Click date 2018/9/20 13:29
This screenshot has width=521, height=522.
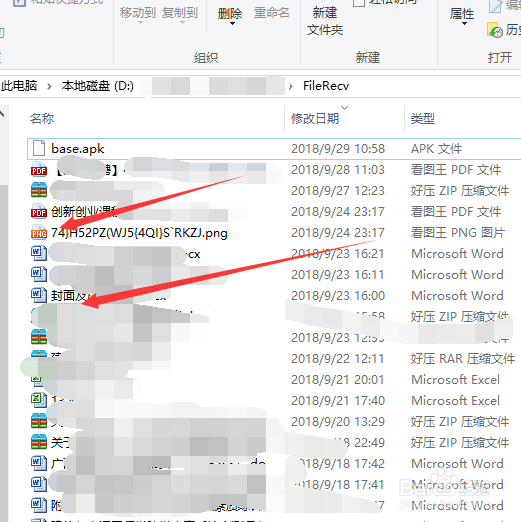point(338,422)
